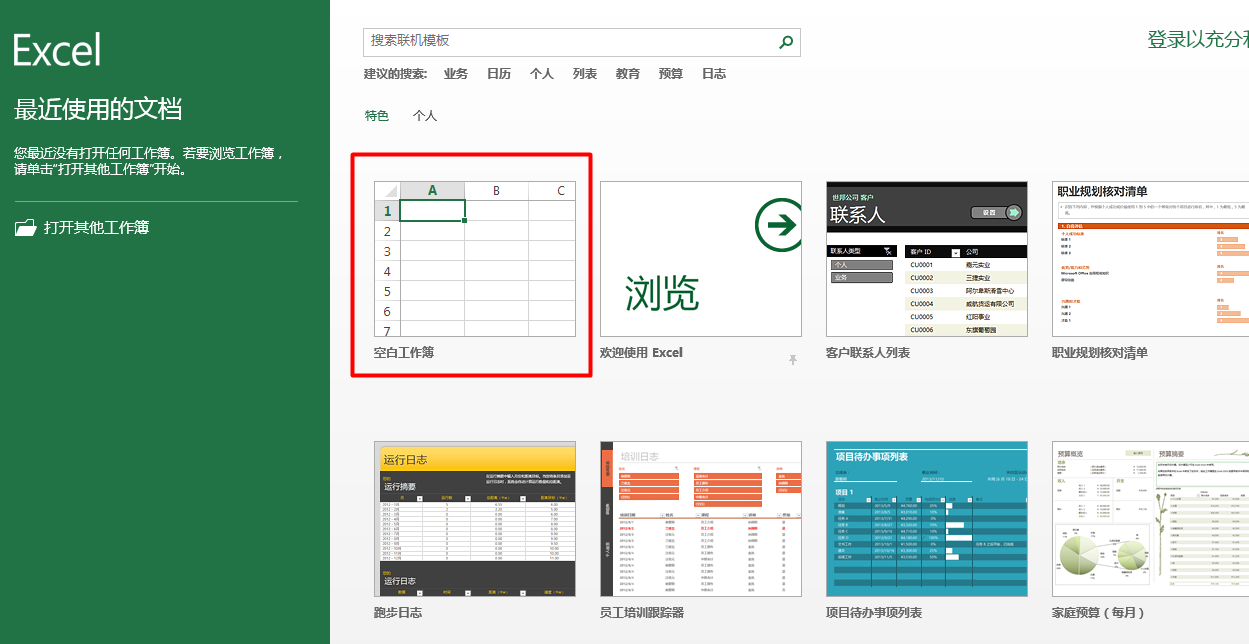Switch to the 特色 tab
1249x644 pixels.
tap(377, 116)
